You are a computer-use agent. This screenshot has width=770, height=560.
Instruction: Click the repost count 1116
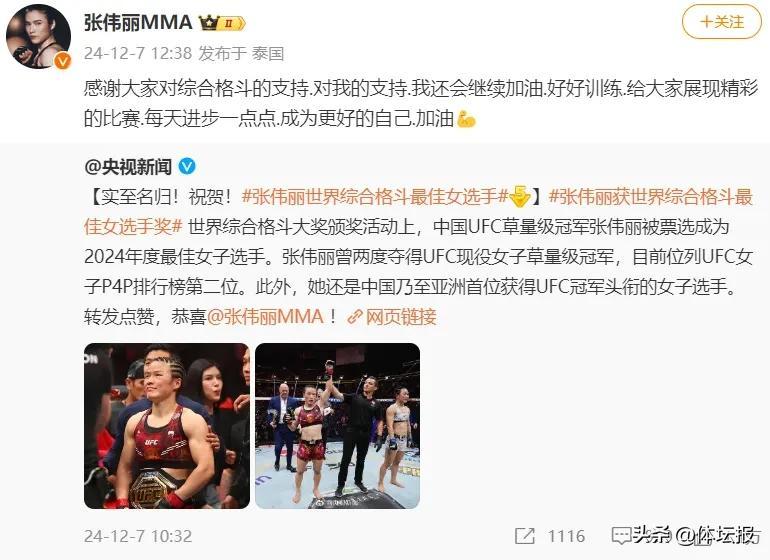pyautogui.click(x=566, y=536)
